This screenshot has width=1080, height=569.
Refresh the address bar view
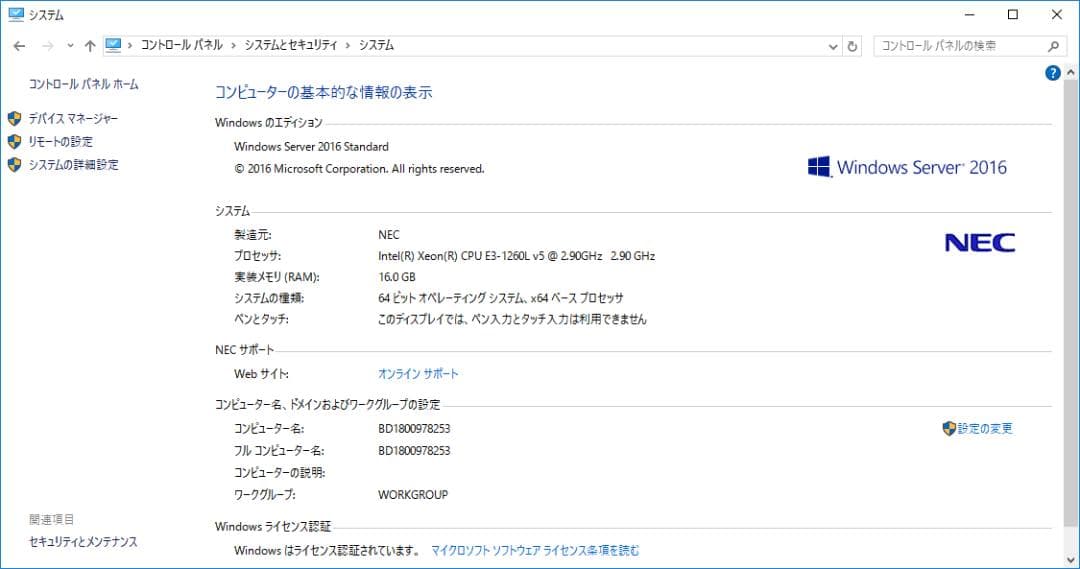pos(852,46)
